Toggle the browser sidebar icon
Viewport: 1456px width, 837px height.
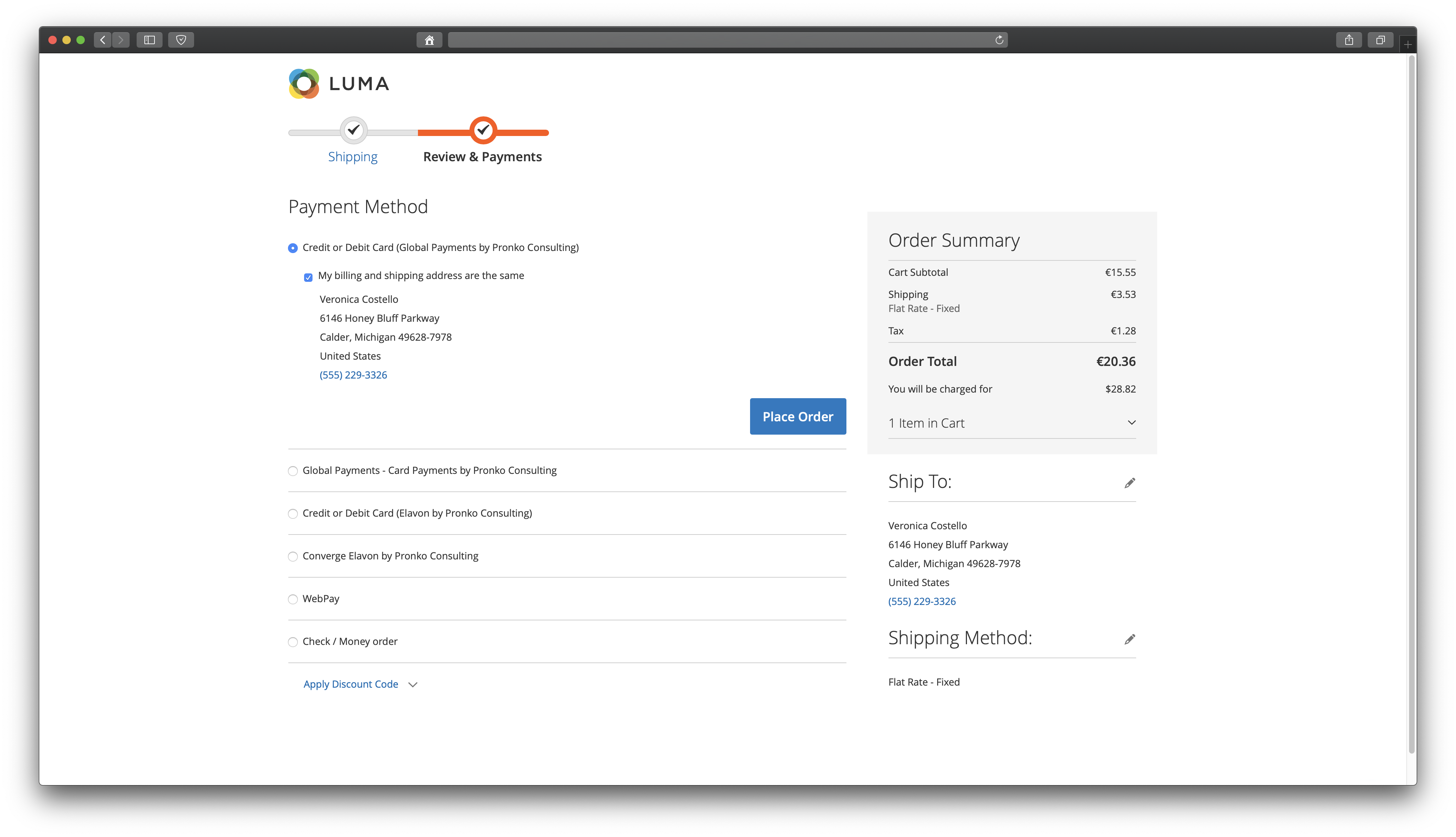149,40
